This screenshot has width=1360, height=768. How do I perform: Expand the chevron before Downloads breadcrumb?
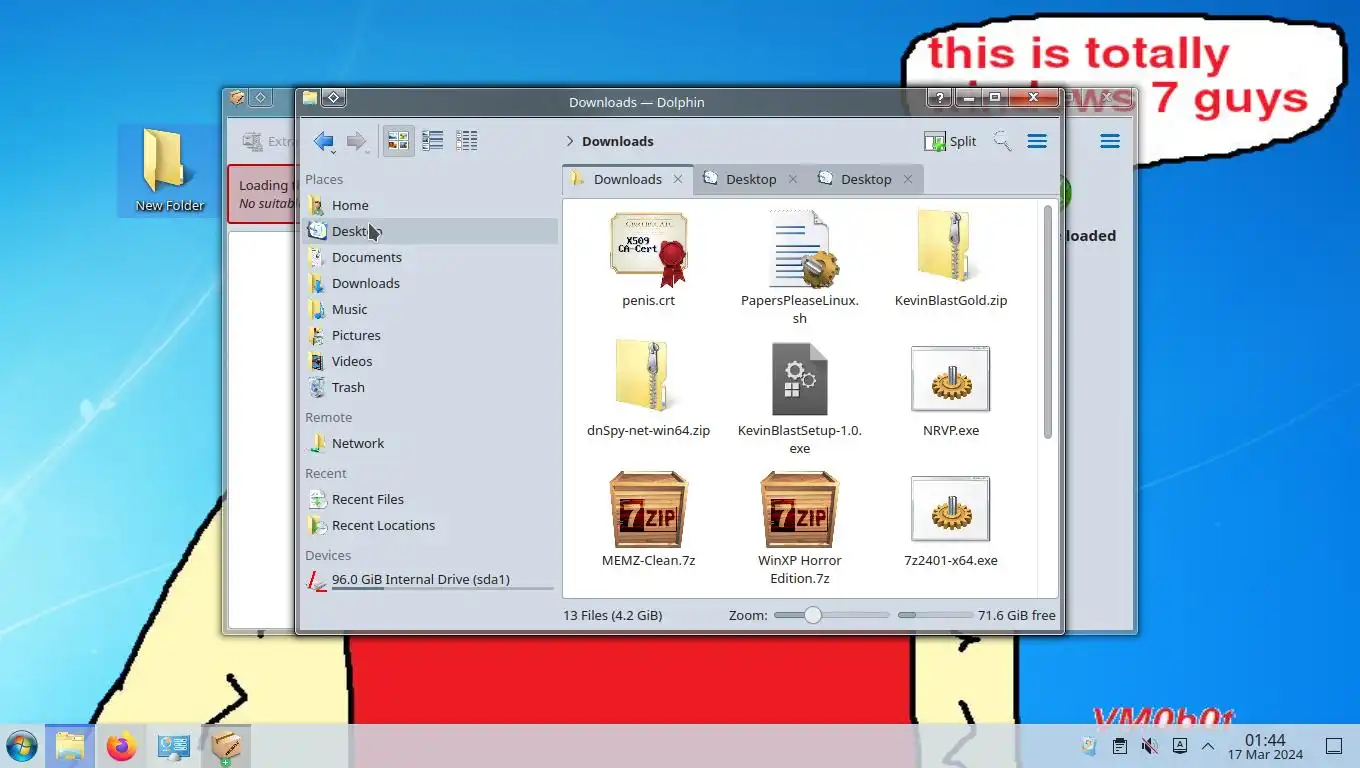pos(570,142)
